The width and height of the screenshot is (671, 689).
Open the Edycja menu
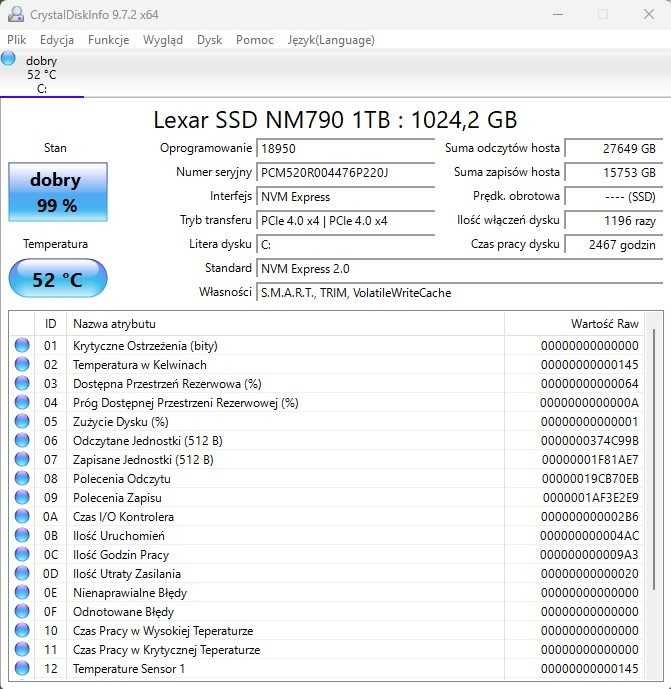57,40
